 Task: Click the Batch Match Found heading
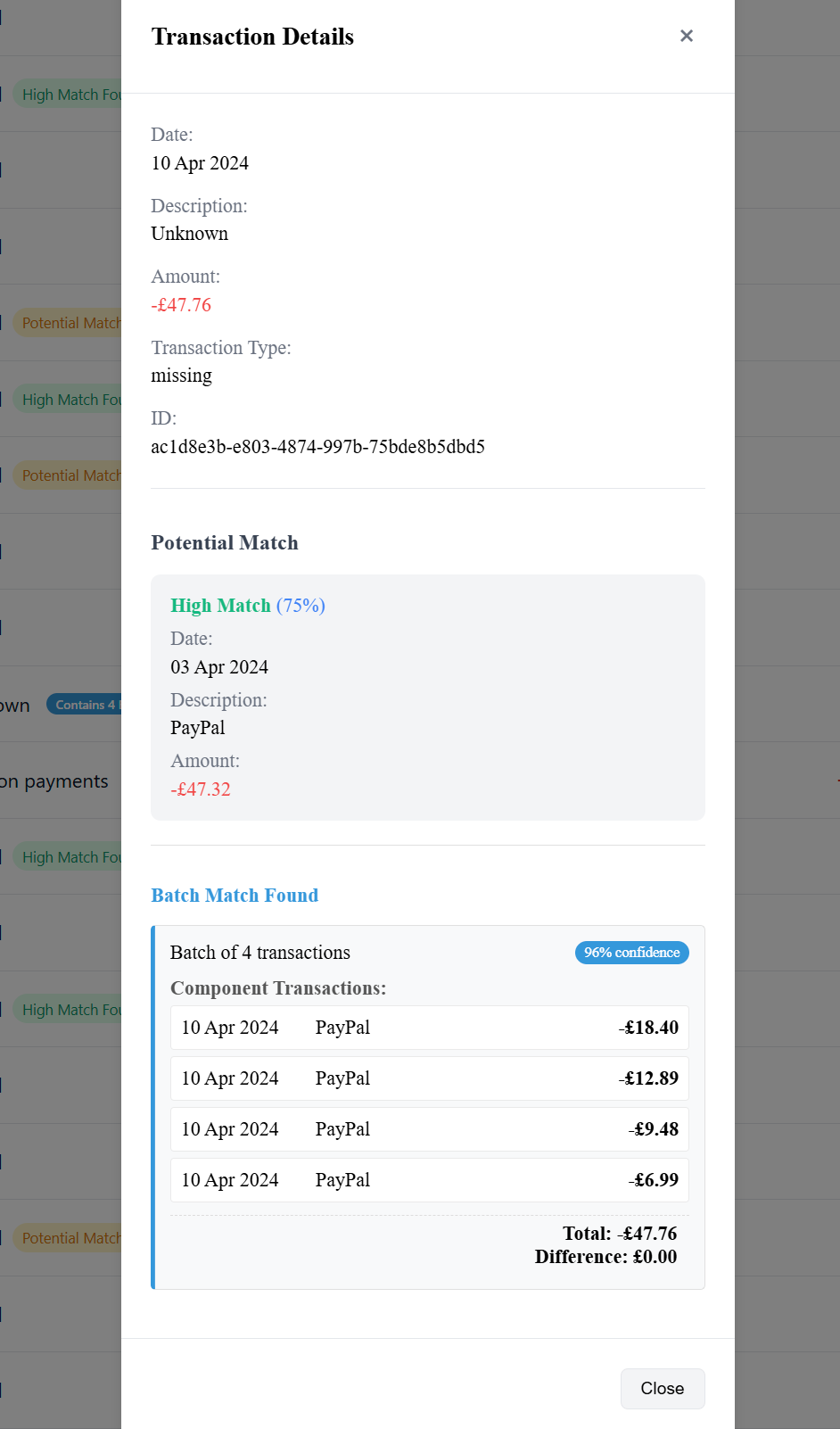[235, 896]
